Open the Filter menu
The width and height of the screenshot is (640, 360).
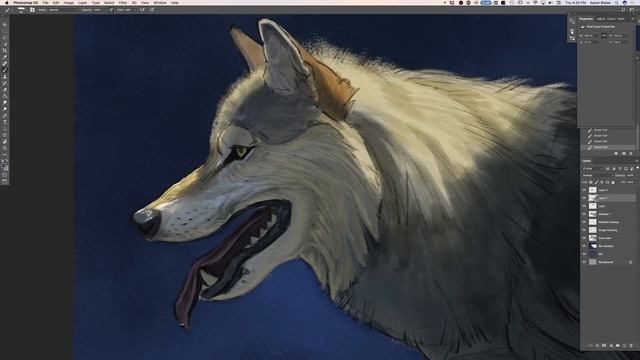[123, 2]
